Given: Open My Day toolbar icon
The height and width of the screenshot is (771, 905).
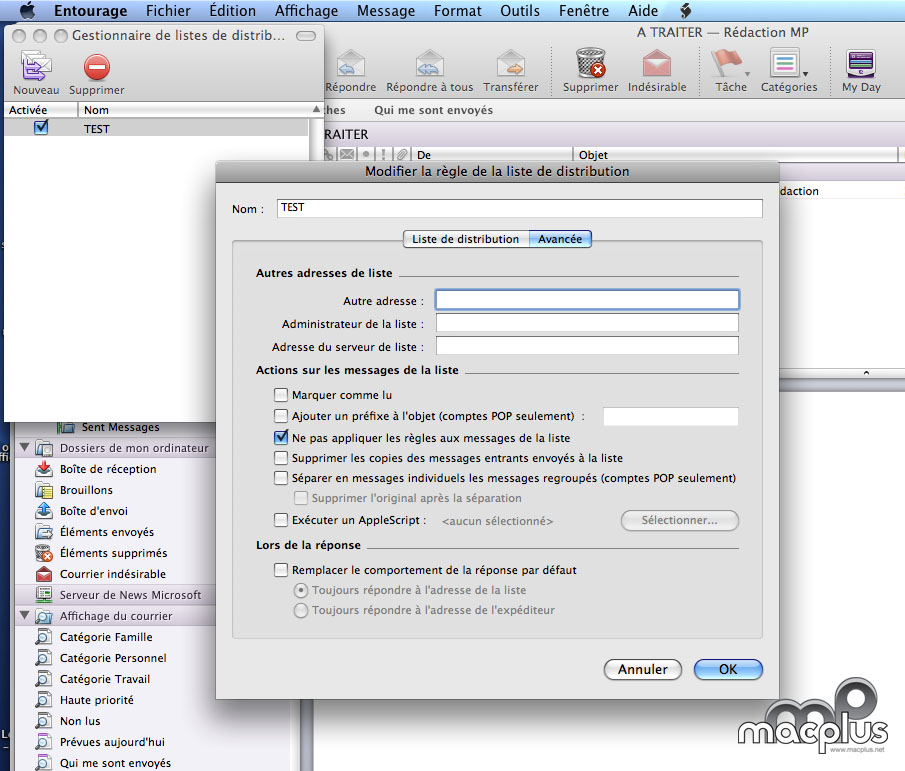Looking at the screenshot, I should pos(861,63).
